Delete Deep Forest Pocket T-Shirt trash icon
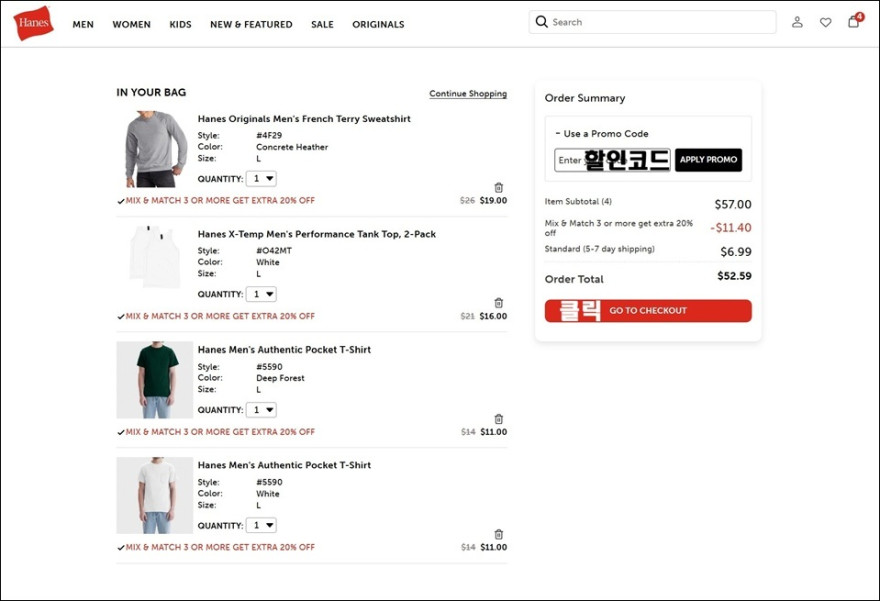Image resolution: width=880 pixels, height=601 pixels. click(x=498, y=419)
